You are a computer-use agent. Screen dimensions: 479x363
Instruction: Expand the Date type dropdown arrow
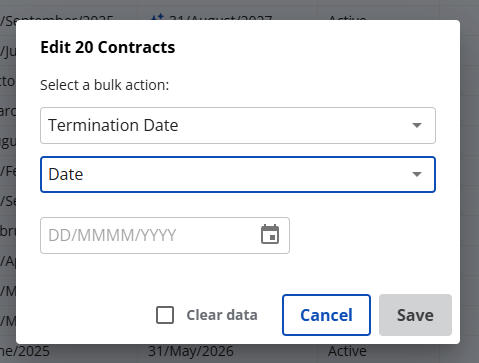click(x=417, y=174)
